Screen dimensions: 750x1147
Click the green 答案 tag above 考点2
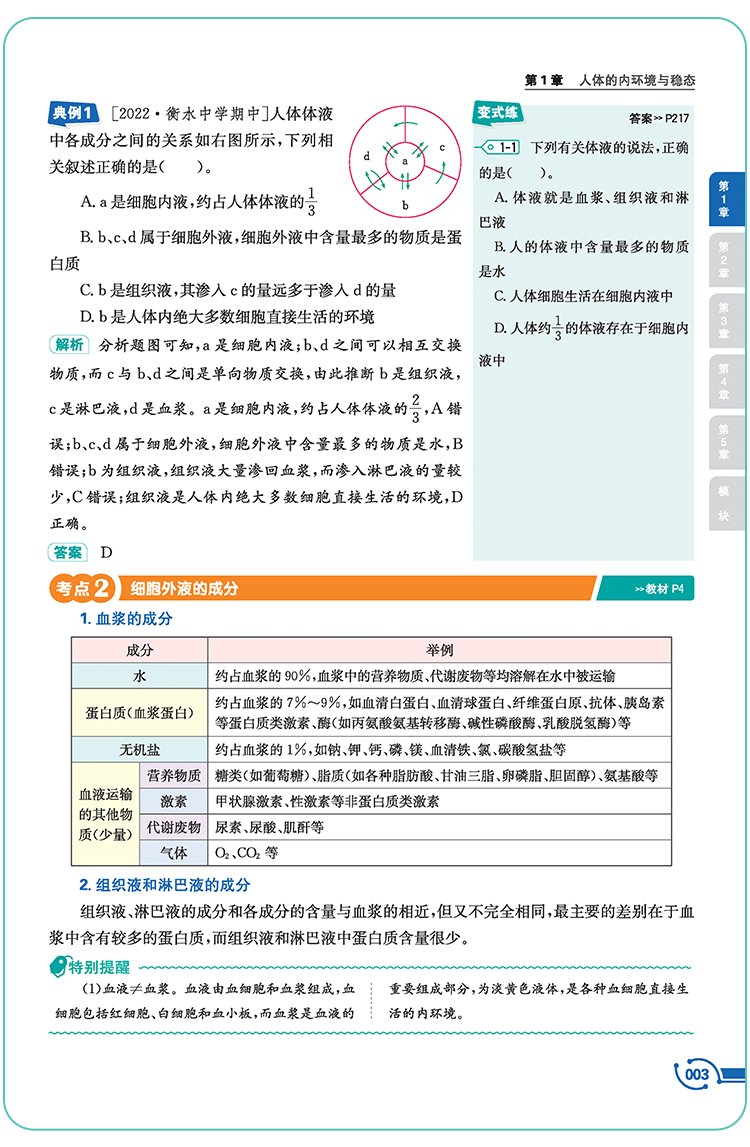click(x=68, y=551)
